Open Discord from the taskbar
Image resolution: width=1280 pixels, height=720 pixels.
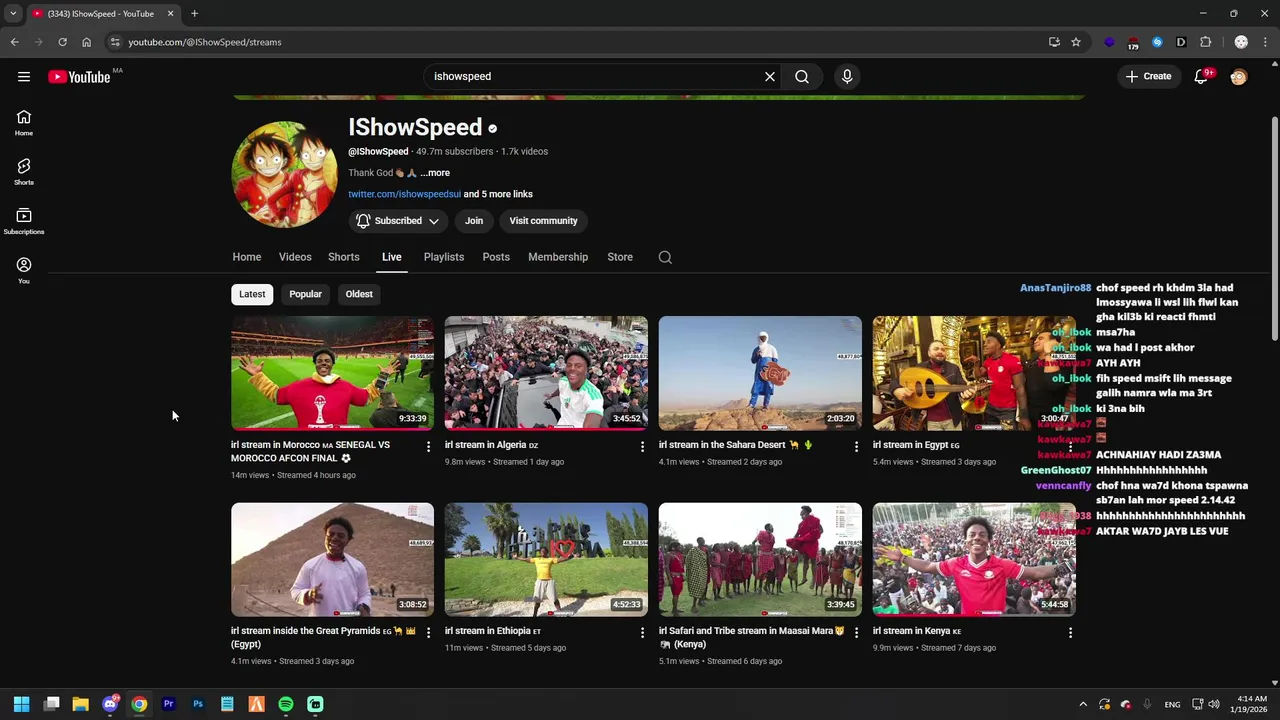(x=110, y=704)
